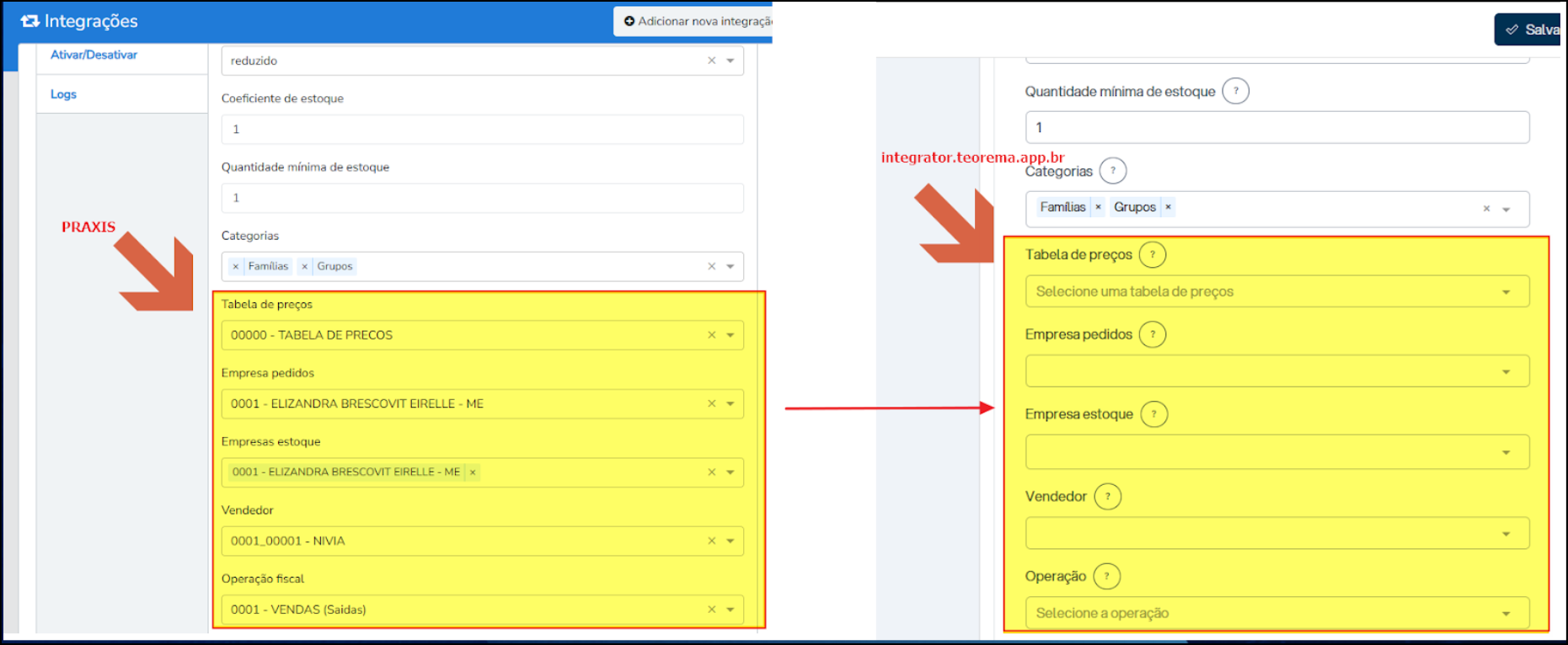This screenshot has height=645, width=1568.
Task: Click the Coeficiente de estoque input field
Action: [x=482, y=130]
